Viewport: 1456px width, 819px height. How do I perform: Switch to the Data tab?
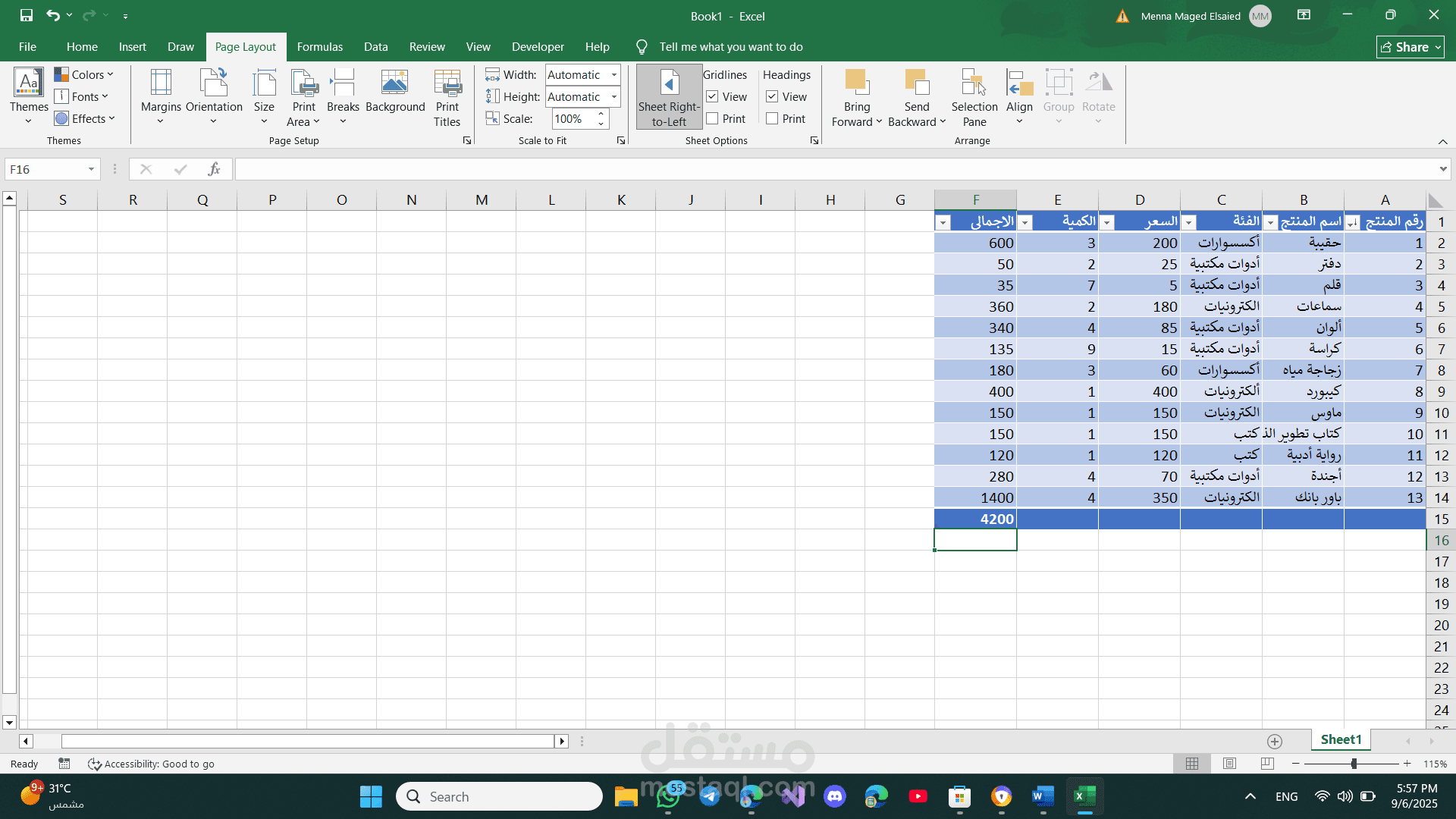376,47
